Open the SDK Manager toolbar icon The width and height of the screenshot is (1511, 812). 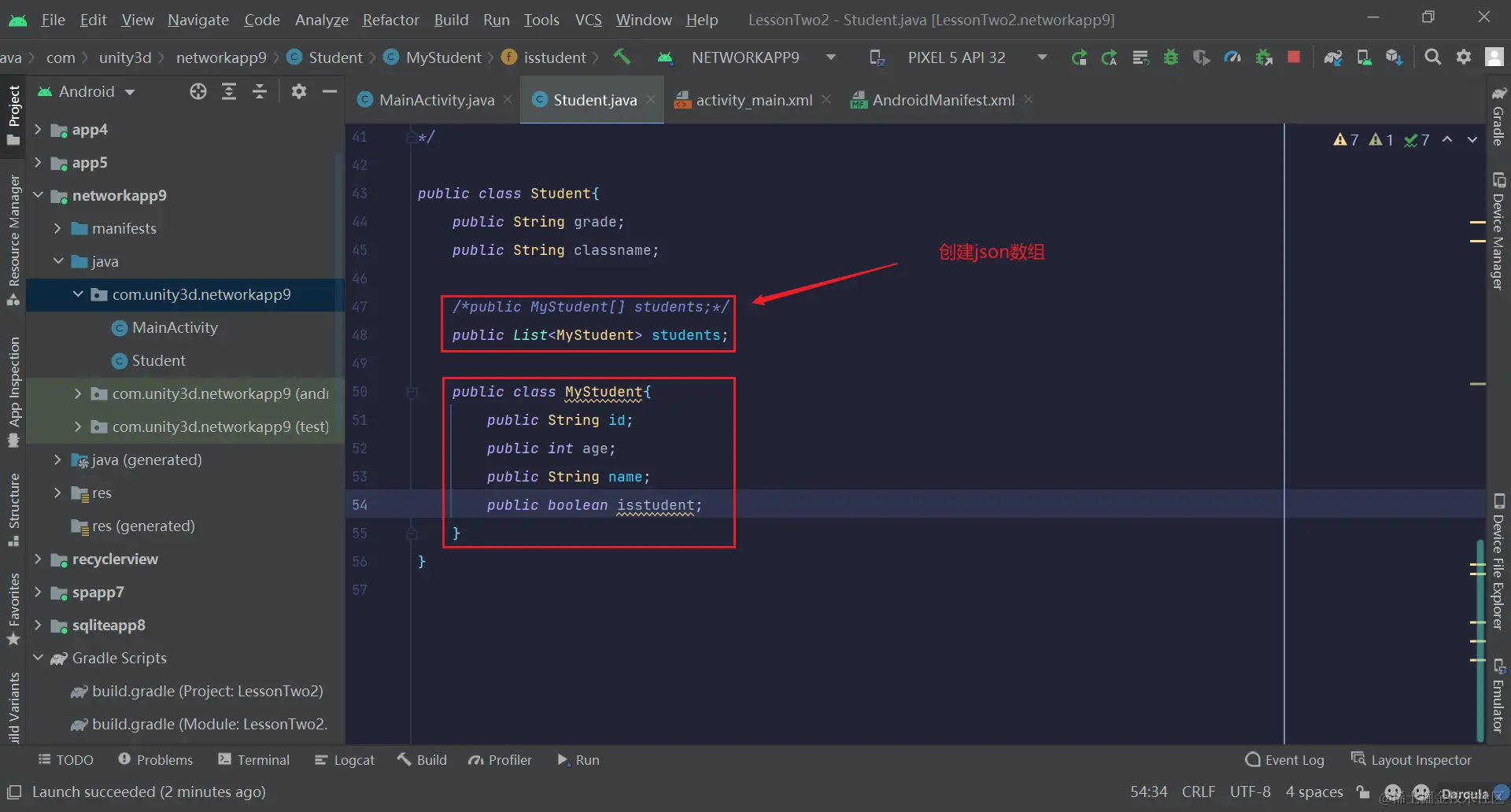[1395, 57]
